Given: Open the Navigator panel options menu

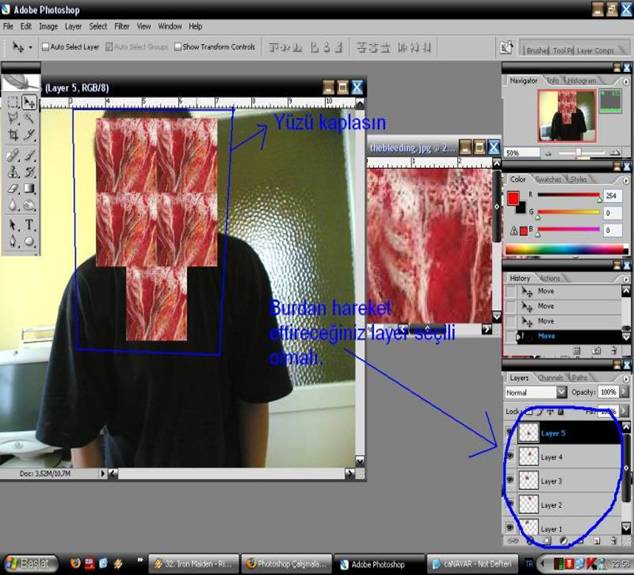Looking at the screenshot, I should coord(626,81).
